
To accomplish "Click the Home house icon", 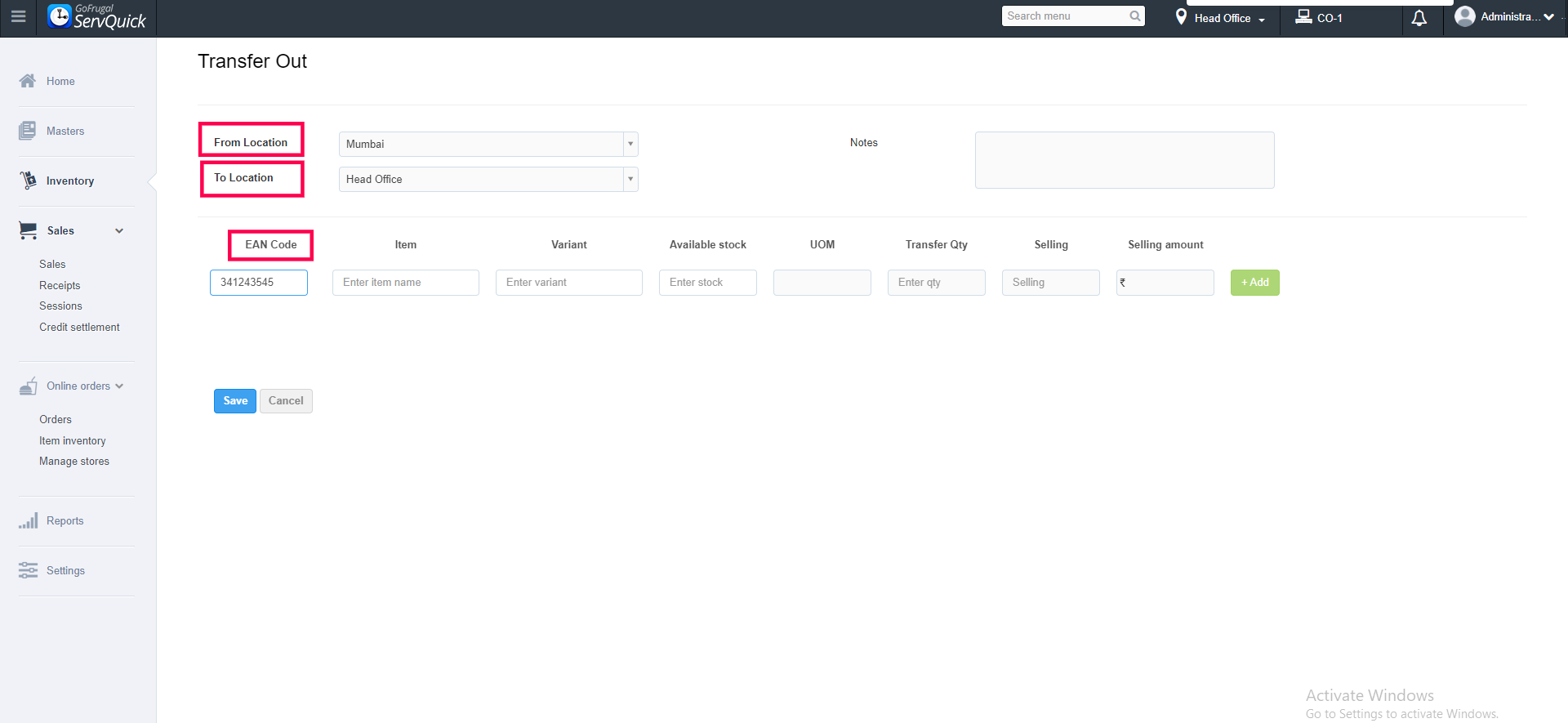I will click(28, 81).
